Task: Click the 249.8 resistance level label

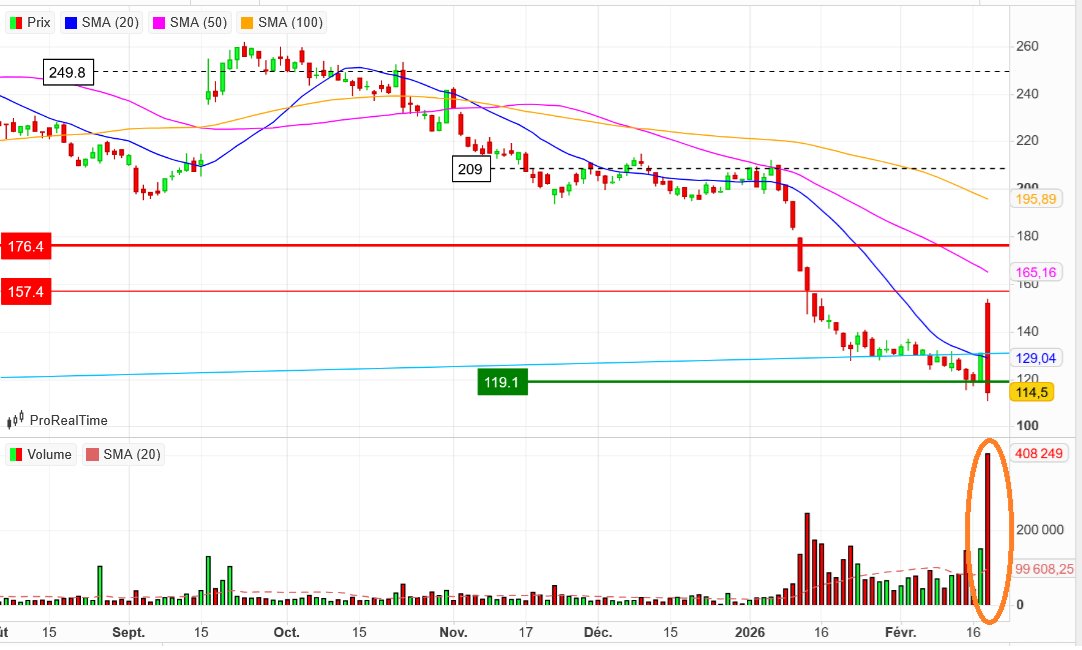Action: 68,72
